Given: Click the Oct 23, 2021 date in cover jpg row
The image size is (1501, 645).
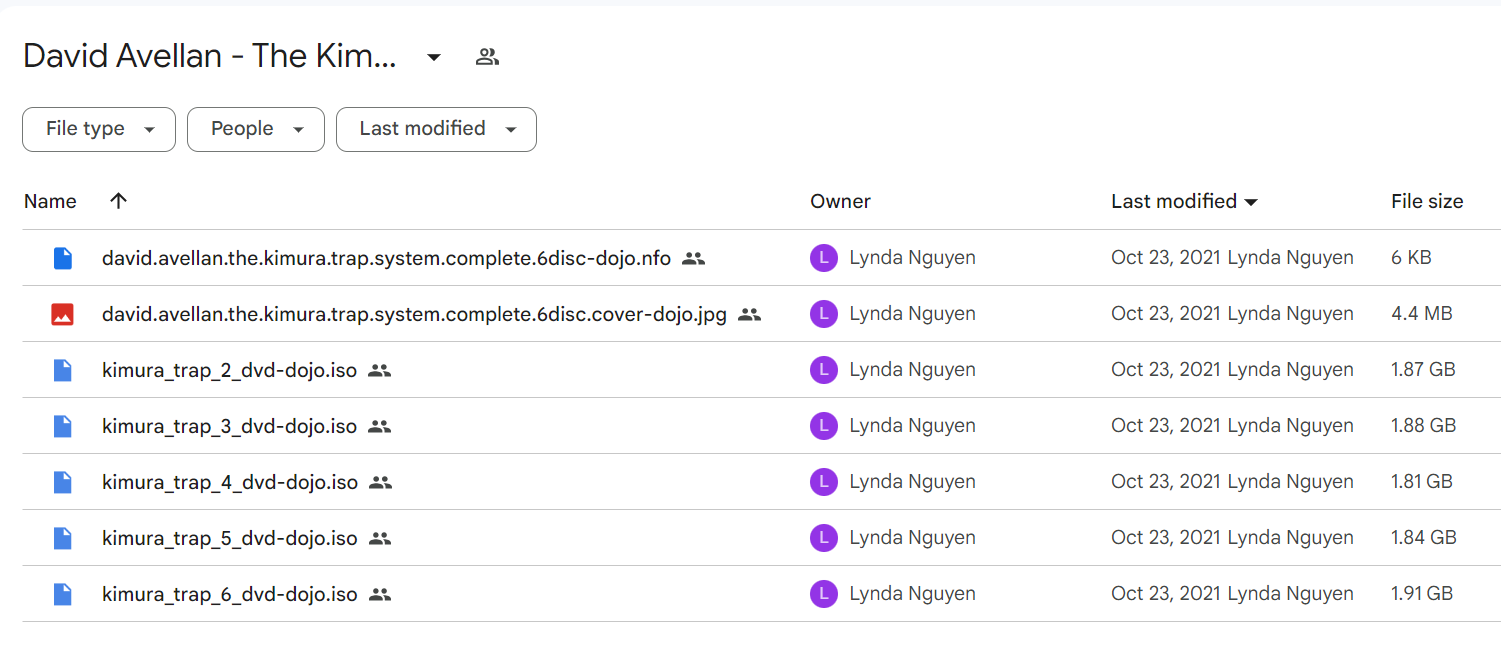Looking at the screenshot, I should tap(1166, 314).
